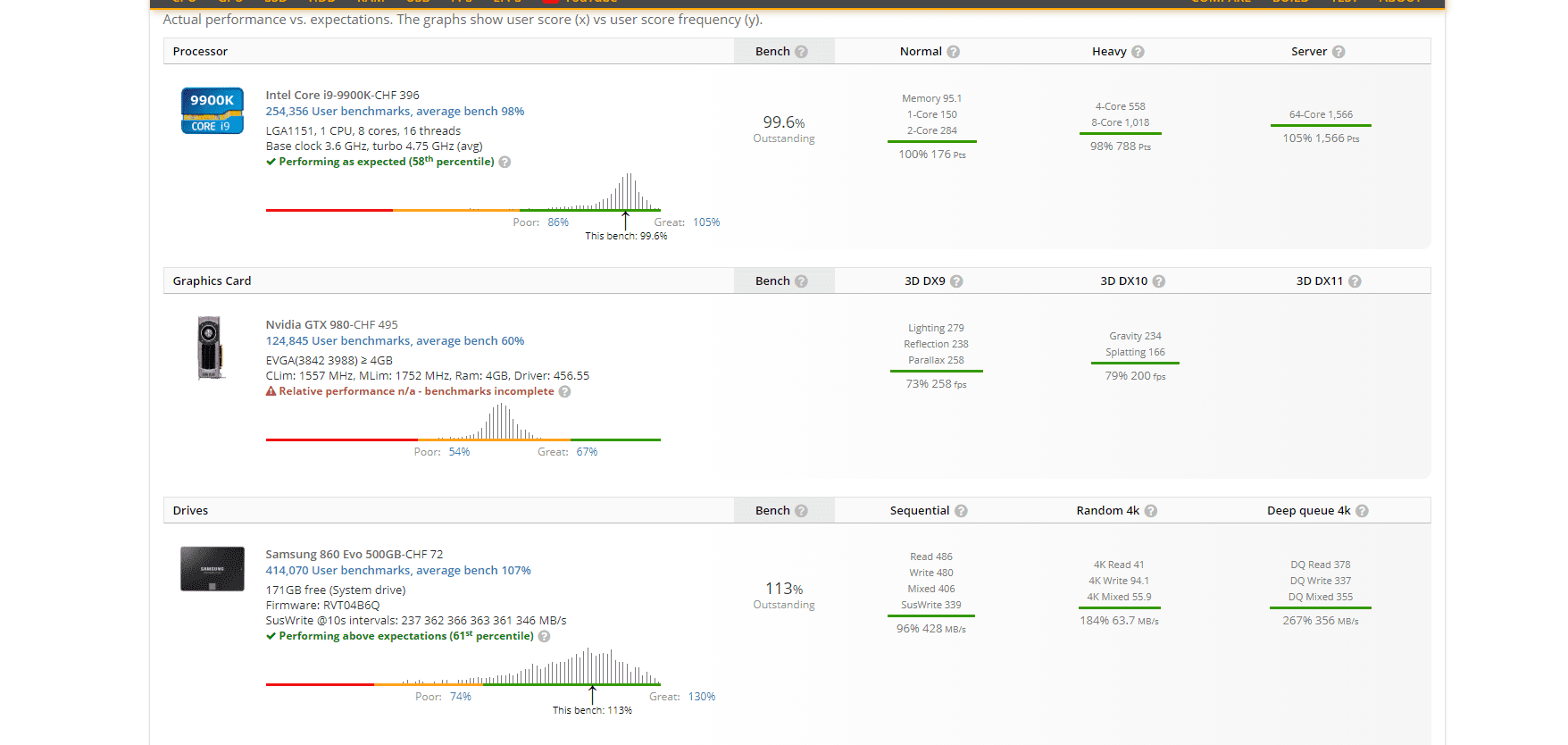Click 'Firmware: RVT04B6Q' text

click(x=322, y=606)
